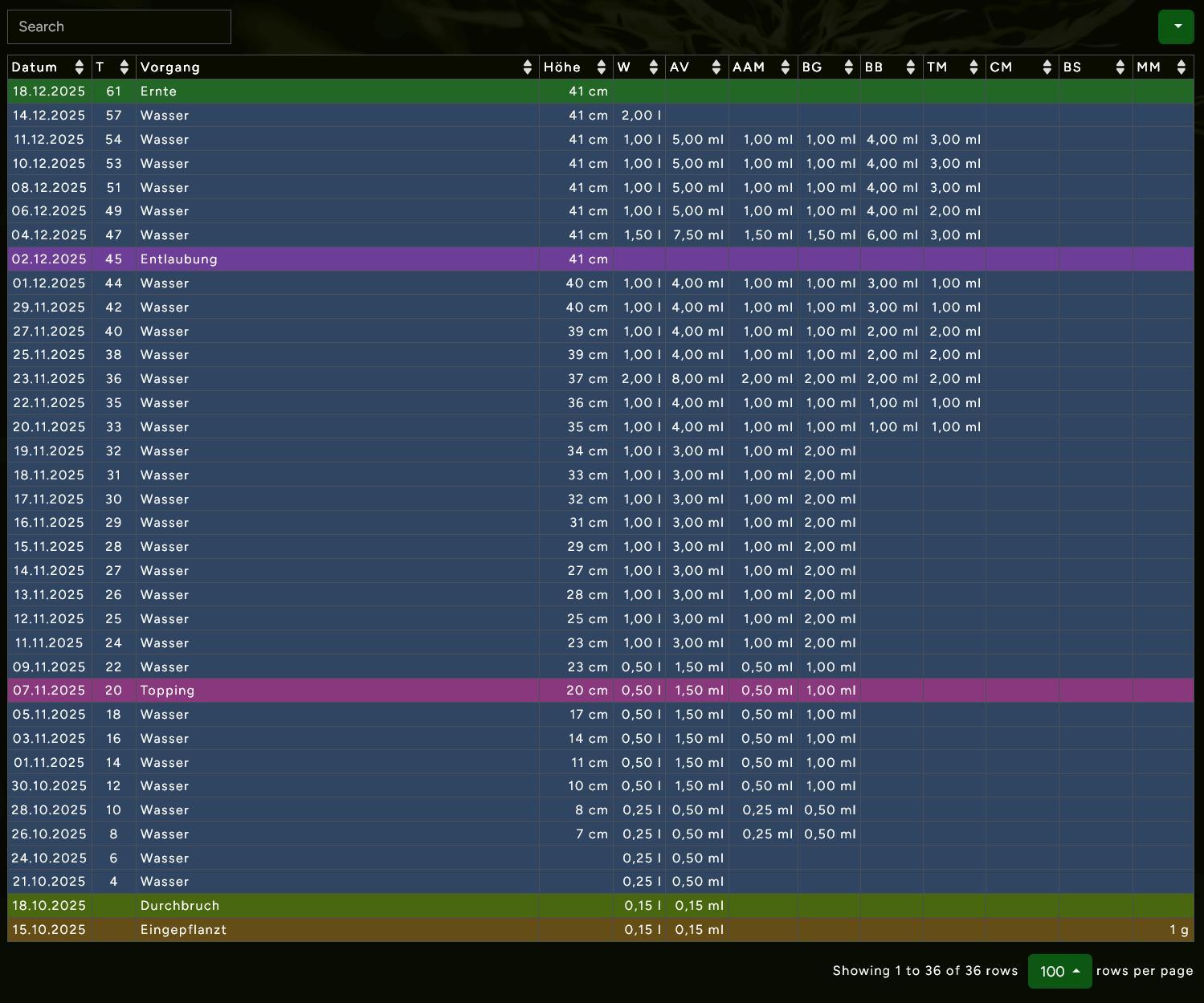Click the Topping row from 07.11.2025

tap(321, 691)
